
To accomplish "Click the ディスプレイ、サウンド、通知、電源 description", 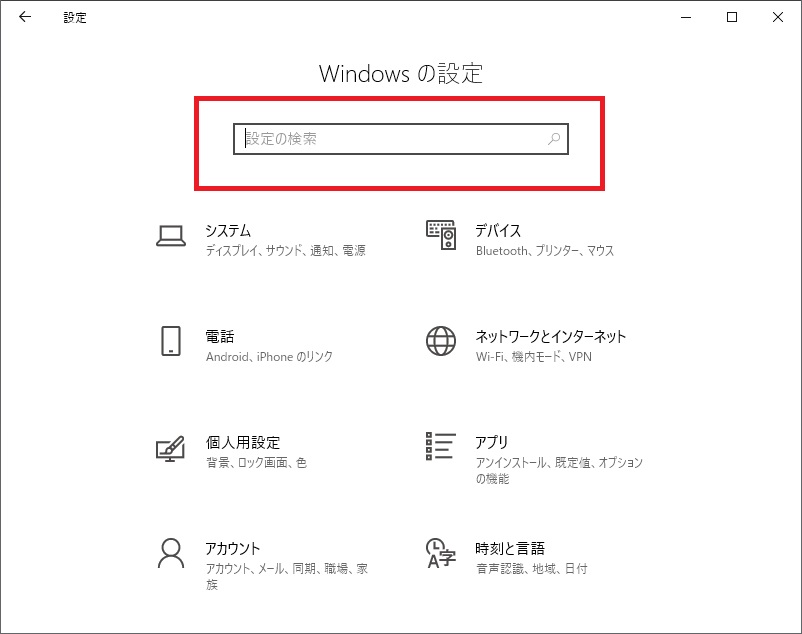I will tap(286, 251).
